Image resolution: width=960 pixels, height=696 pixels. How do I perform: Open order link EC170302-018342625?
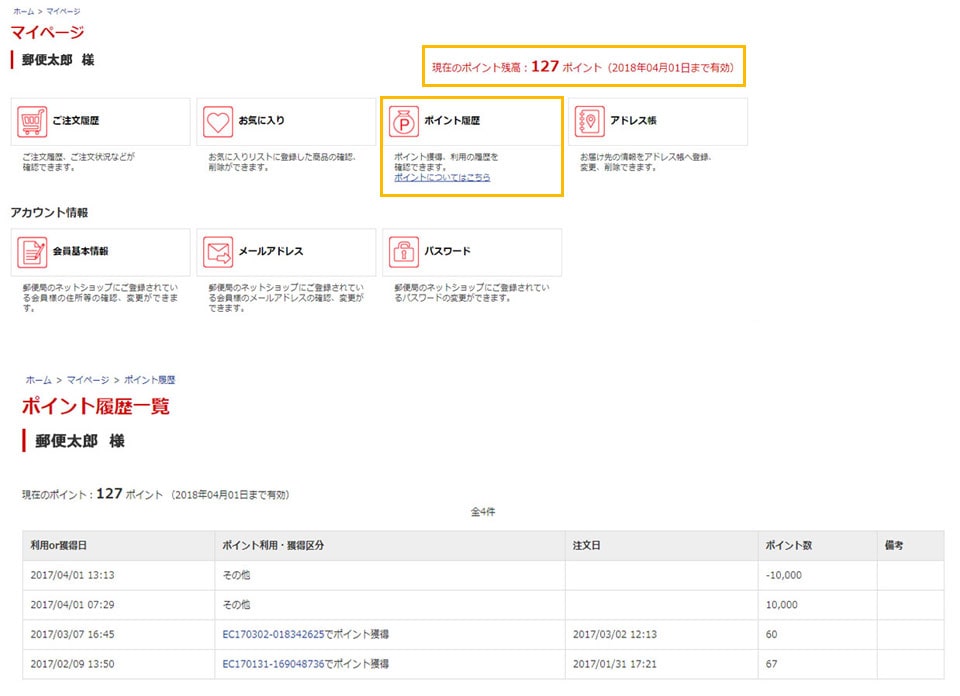273,633
